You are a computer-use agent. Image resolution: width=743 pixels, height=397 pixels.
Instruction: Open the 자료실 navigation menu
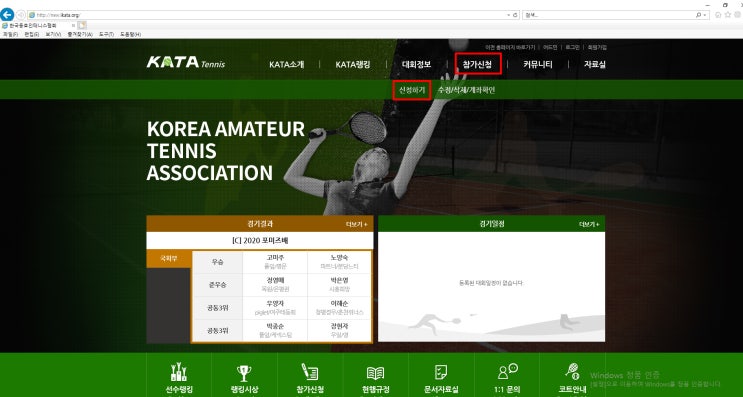pyautogui.click(x=595, y=64)
